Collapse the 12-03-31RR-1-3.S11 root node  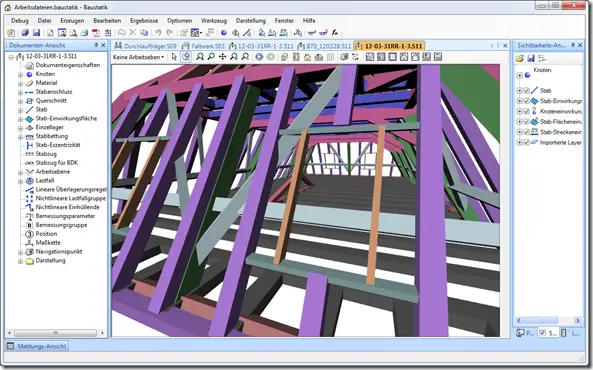click(11, 57)
